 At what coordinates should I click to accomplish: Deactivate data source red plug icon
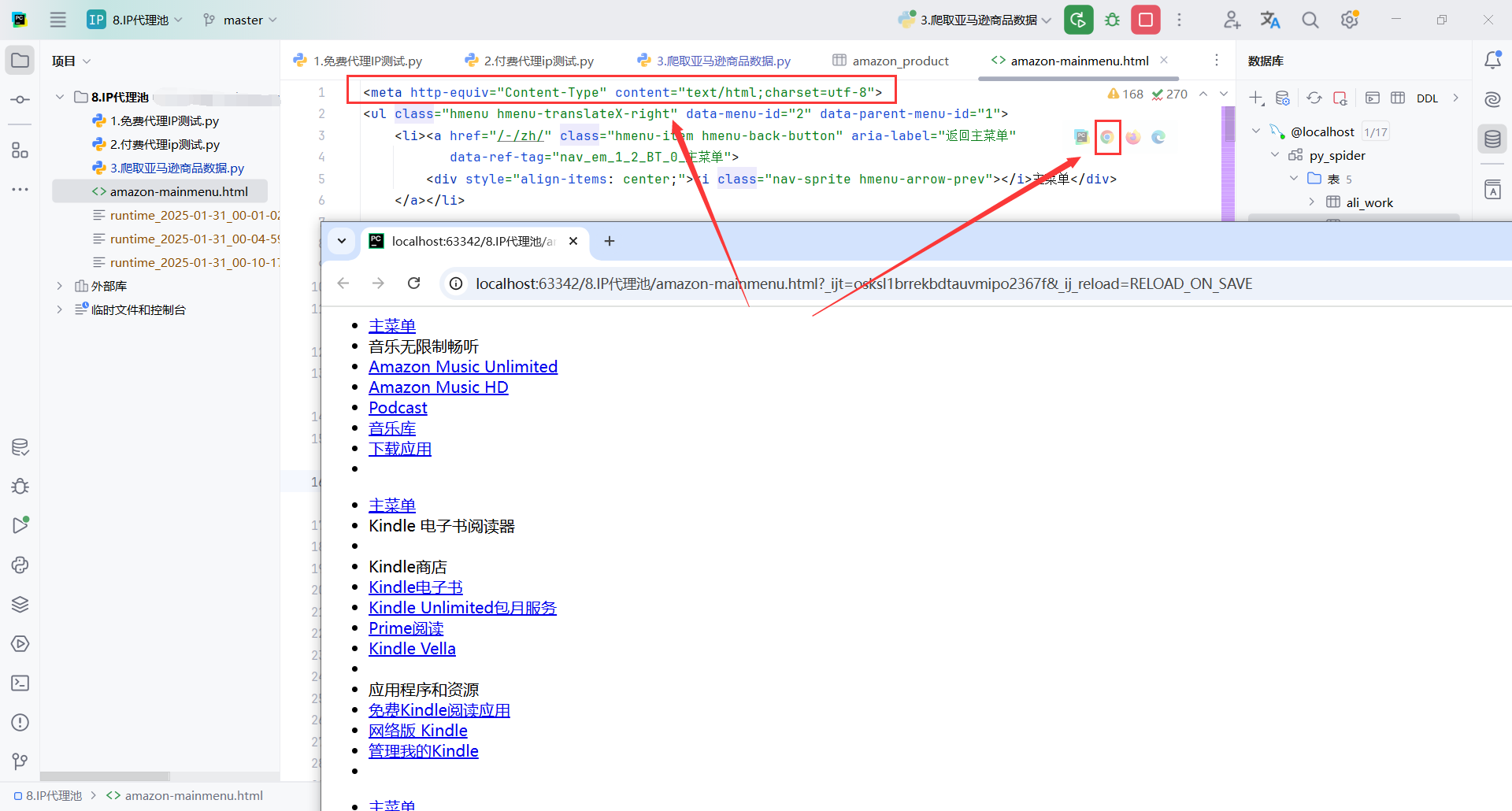pyautogui.click(x=1340, y=98)
